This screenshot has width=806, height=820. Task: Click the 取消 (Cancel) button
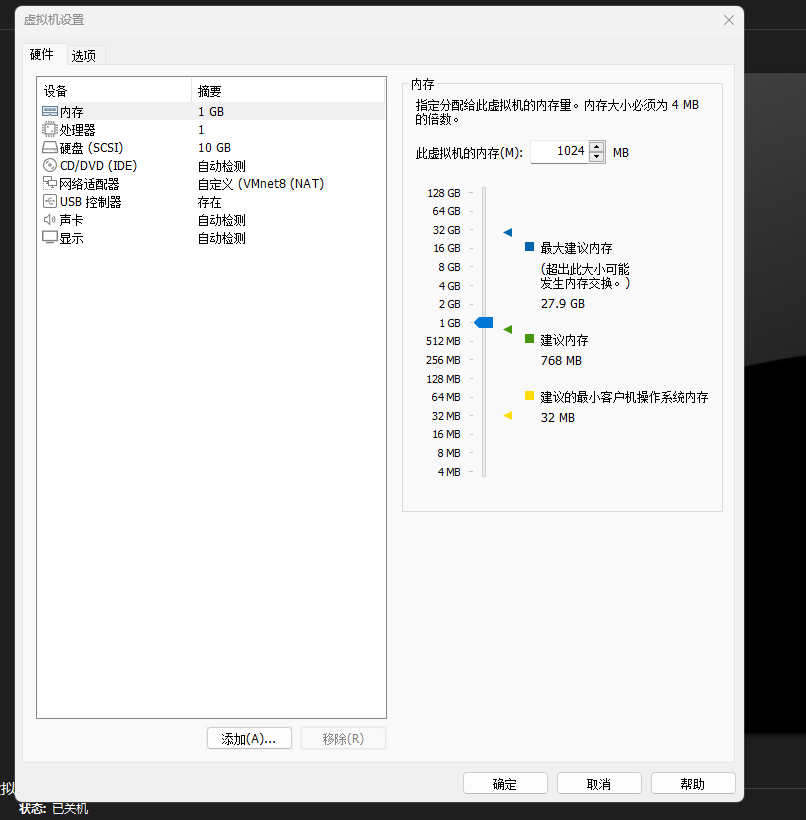(599, 783)
